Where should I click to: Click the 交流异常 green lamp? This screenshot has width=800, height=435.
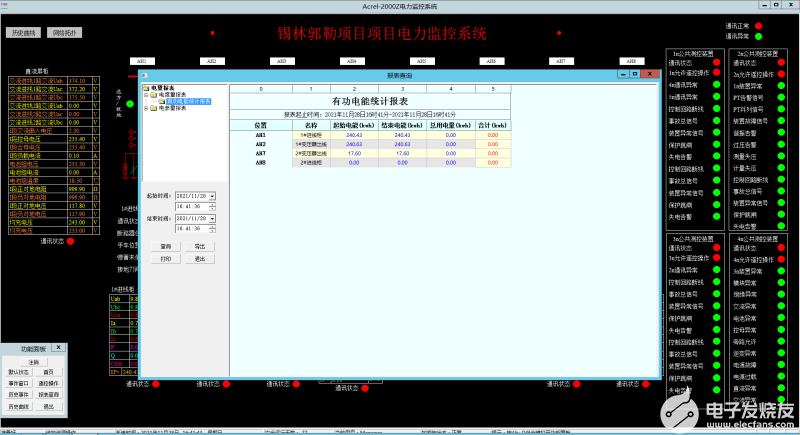pyautogui.click(x=781, y=306)
